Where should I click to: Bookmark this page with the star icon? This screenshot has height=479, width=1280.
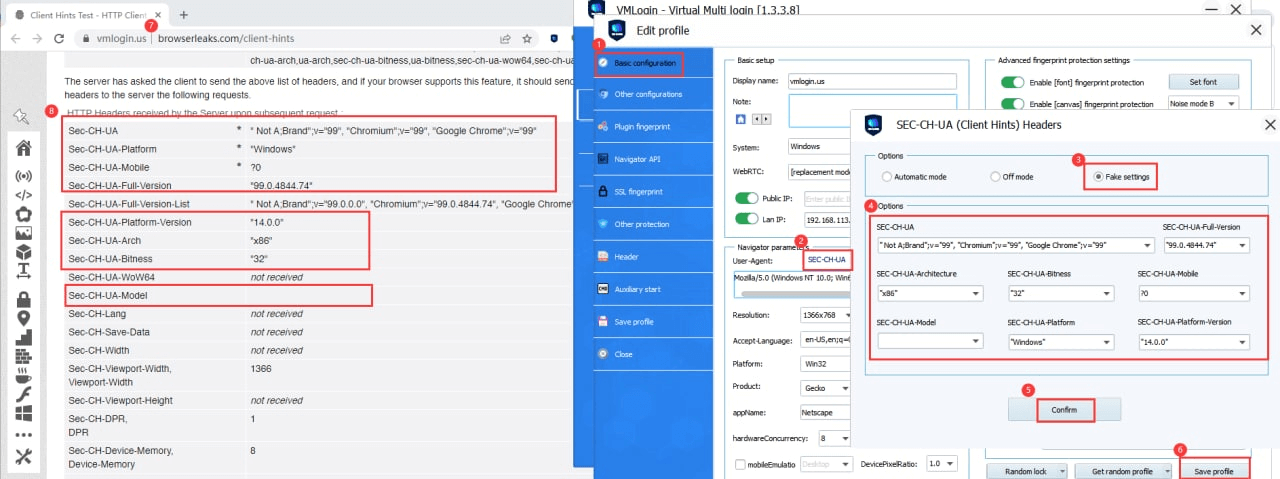pos(527,39)
